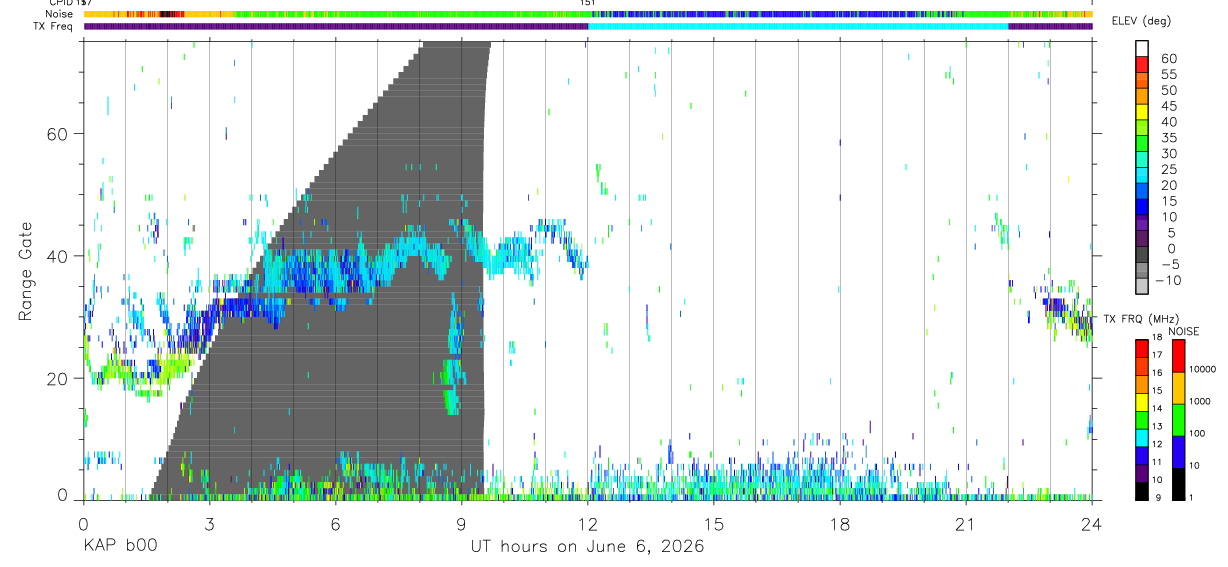The width and height of the screenshot is (1228, 567).
Task: Click the '18' label on the TX FRQ colorbar
Action: [x=1155, y=338]
